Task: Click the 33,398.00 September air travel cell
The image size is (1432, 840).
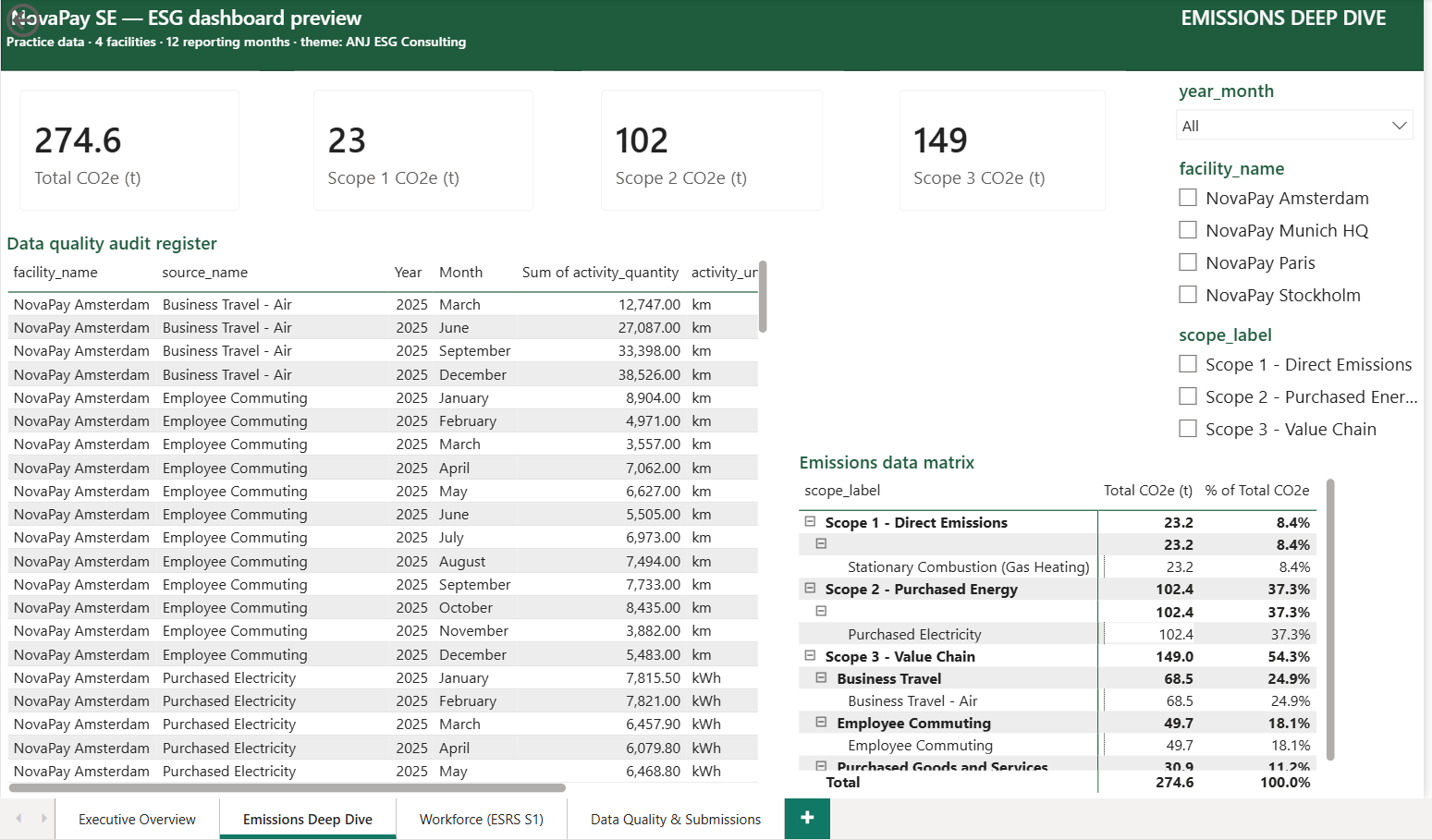Action: [649, 350]
